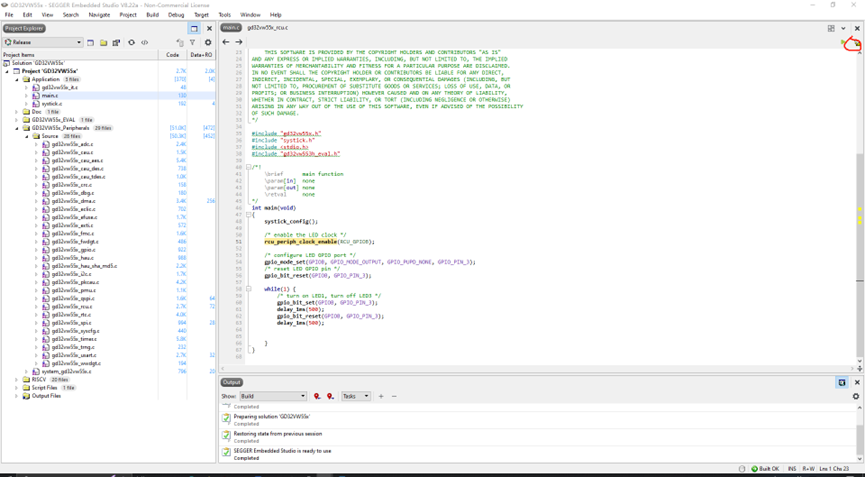Click the code brackets icon in Project Explorer

[x=145, y=43]
